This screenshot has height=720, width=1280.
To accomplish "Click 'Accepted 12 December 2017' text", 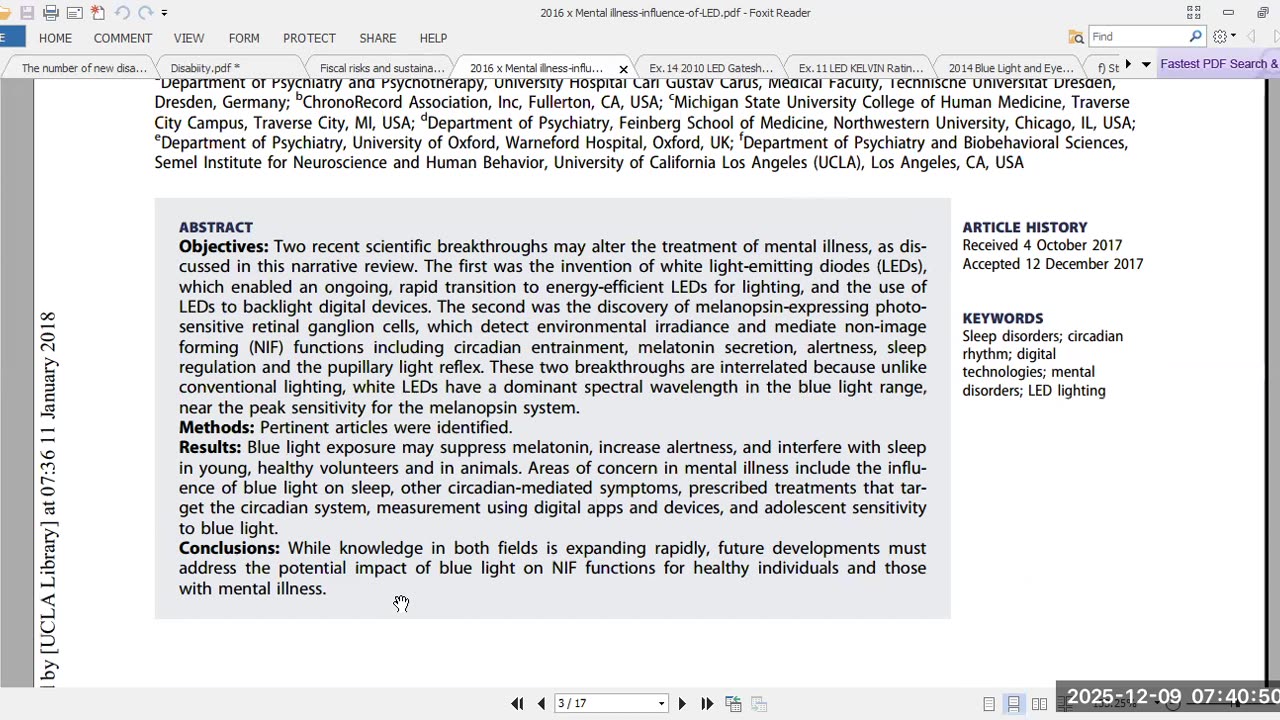I will click(x=1052, y=264).
